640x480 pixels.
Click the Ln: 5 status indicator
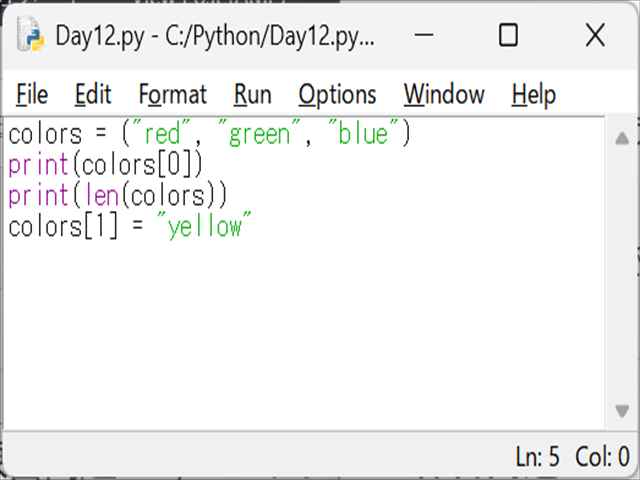(x=537, y=456)
